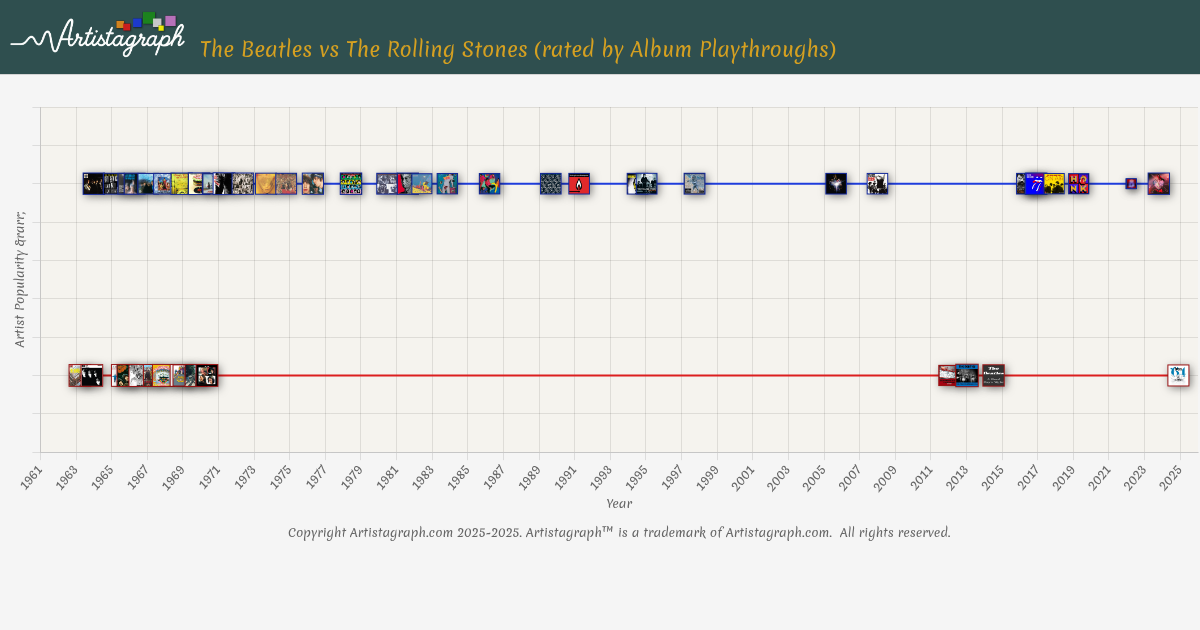Click the Beatles album thumbnail near 2015
The height and width of the screenshot is (630, 1200).
pos(993,376)
